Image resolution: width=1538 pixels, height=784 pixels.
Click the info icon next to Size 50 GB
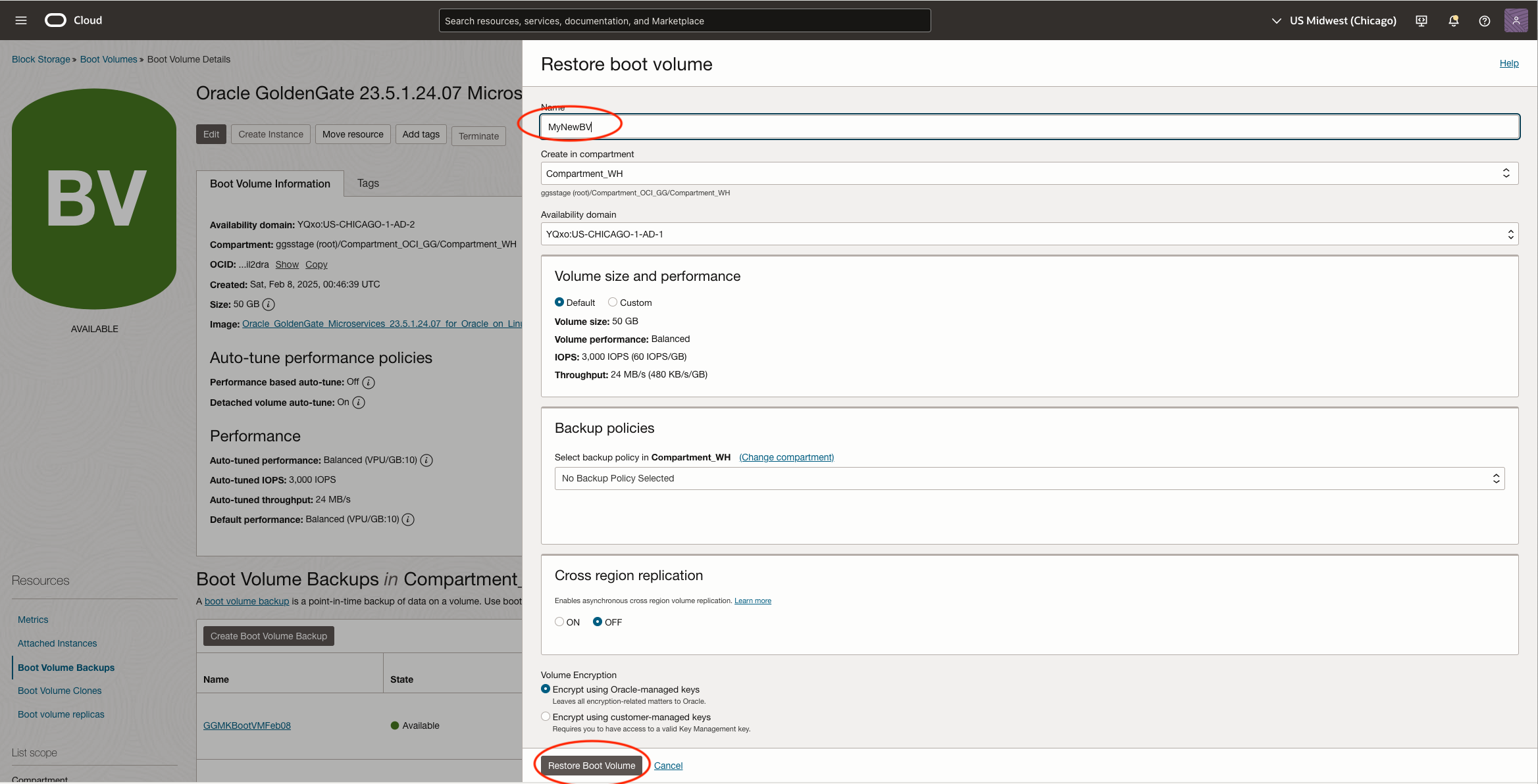tap(268, 304)
